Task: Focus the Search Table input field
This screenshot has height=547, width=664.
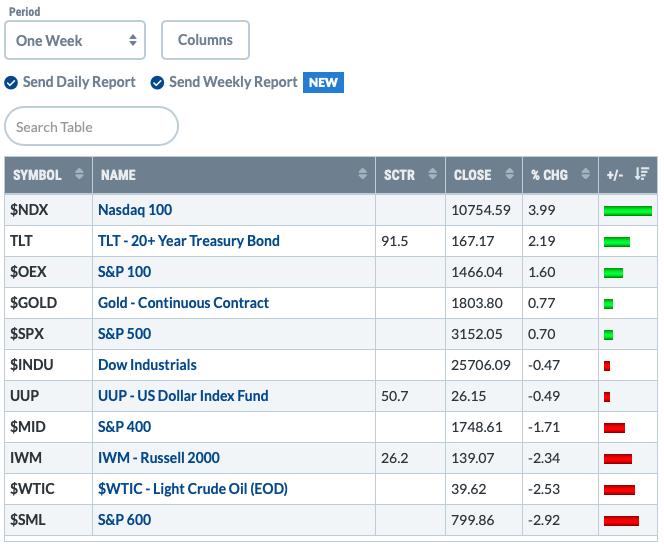Action: (91, 127)
